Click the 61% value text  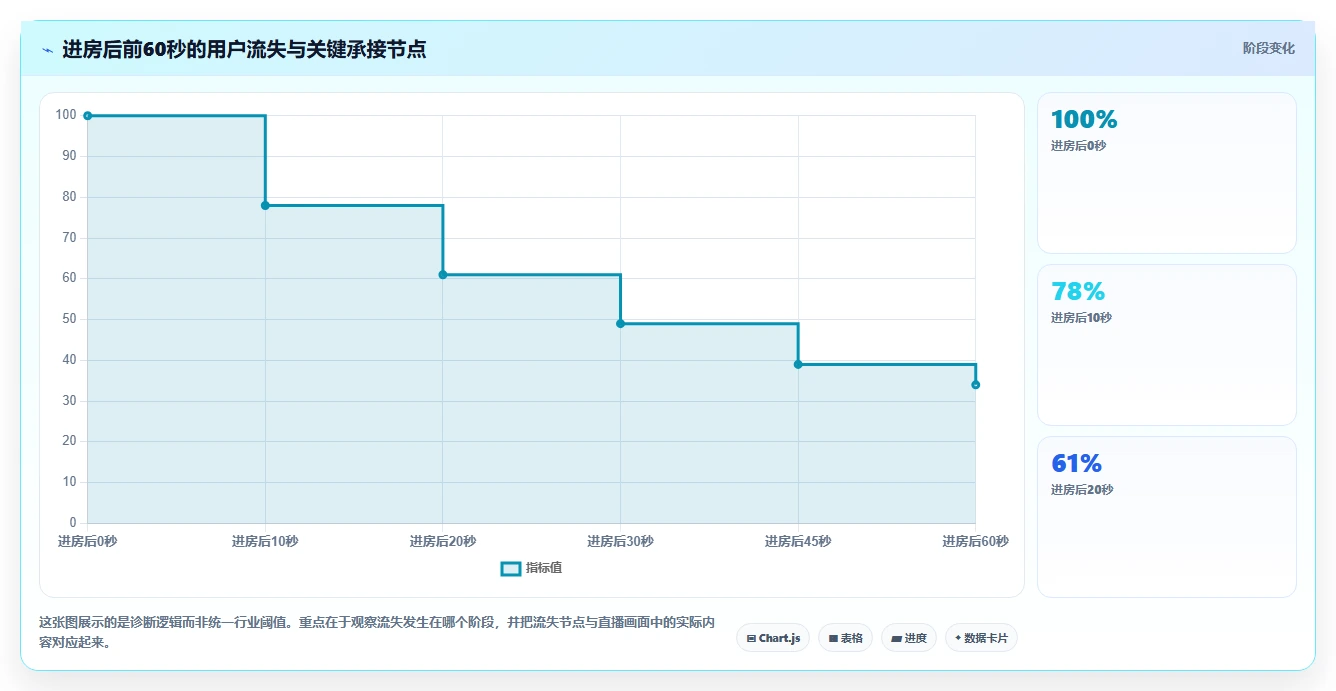tap(1076, 463)
